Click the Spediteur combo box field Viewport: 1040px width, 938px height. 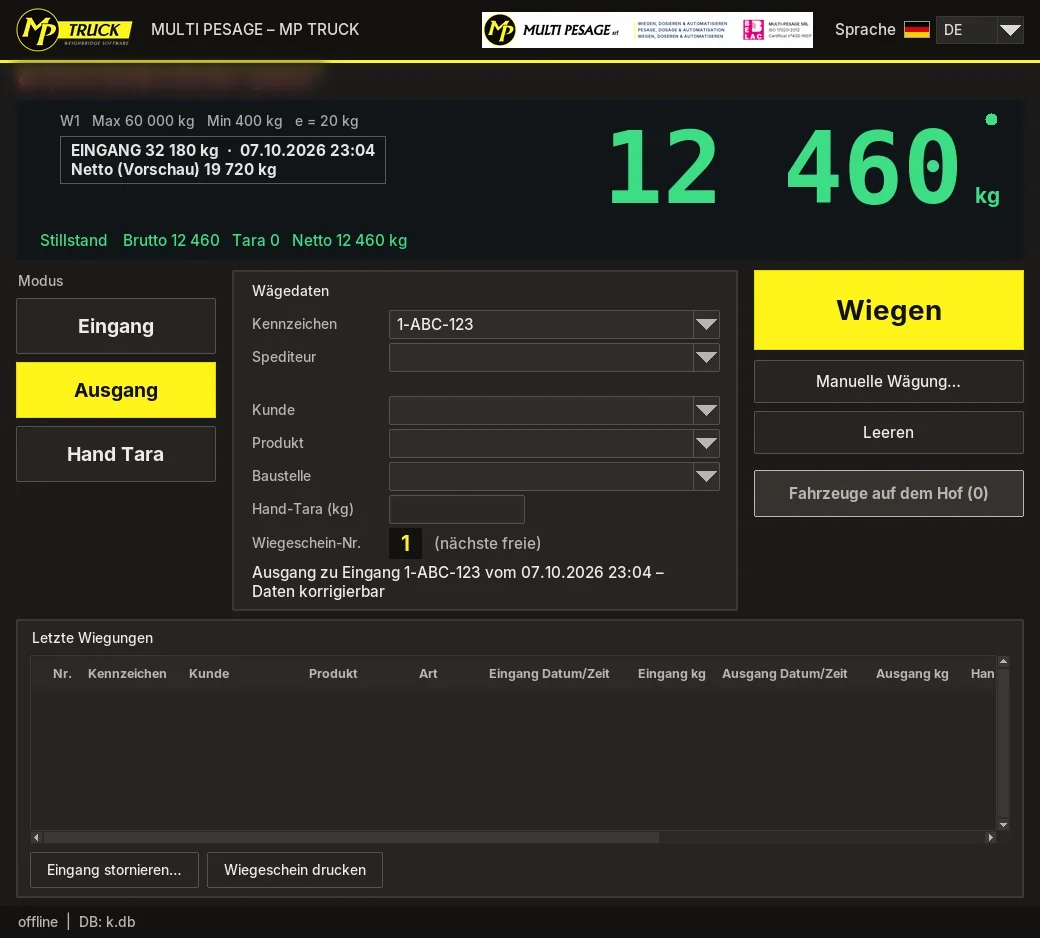click(x=541, y=358)
